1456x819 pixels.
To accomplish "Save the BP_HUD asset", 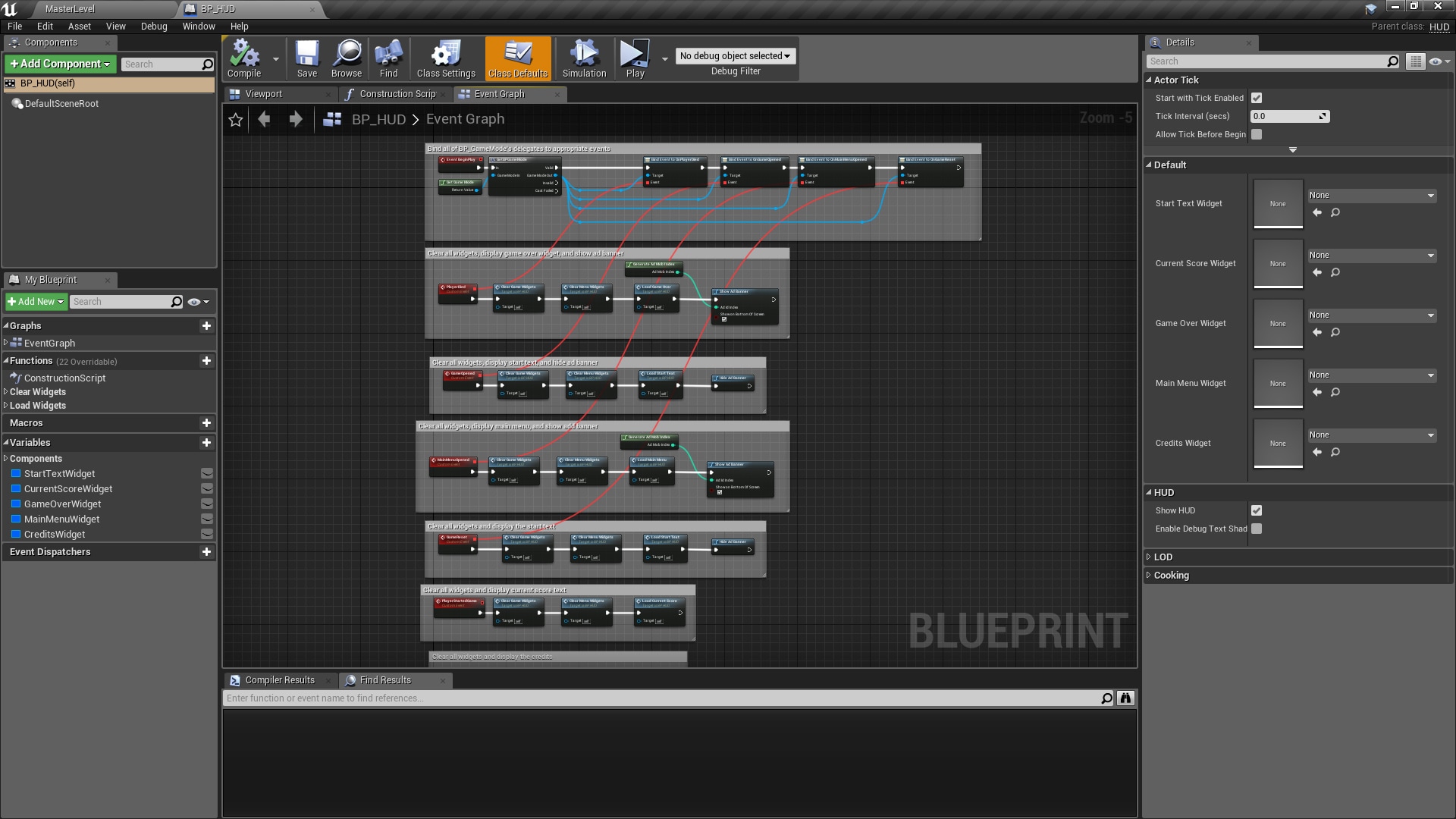I will click(307, 58).
